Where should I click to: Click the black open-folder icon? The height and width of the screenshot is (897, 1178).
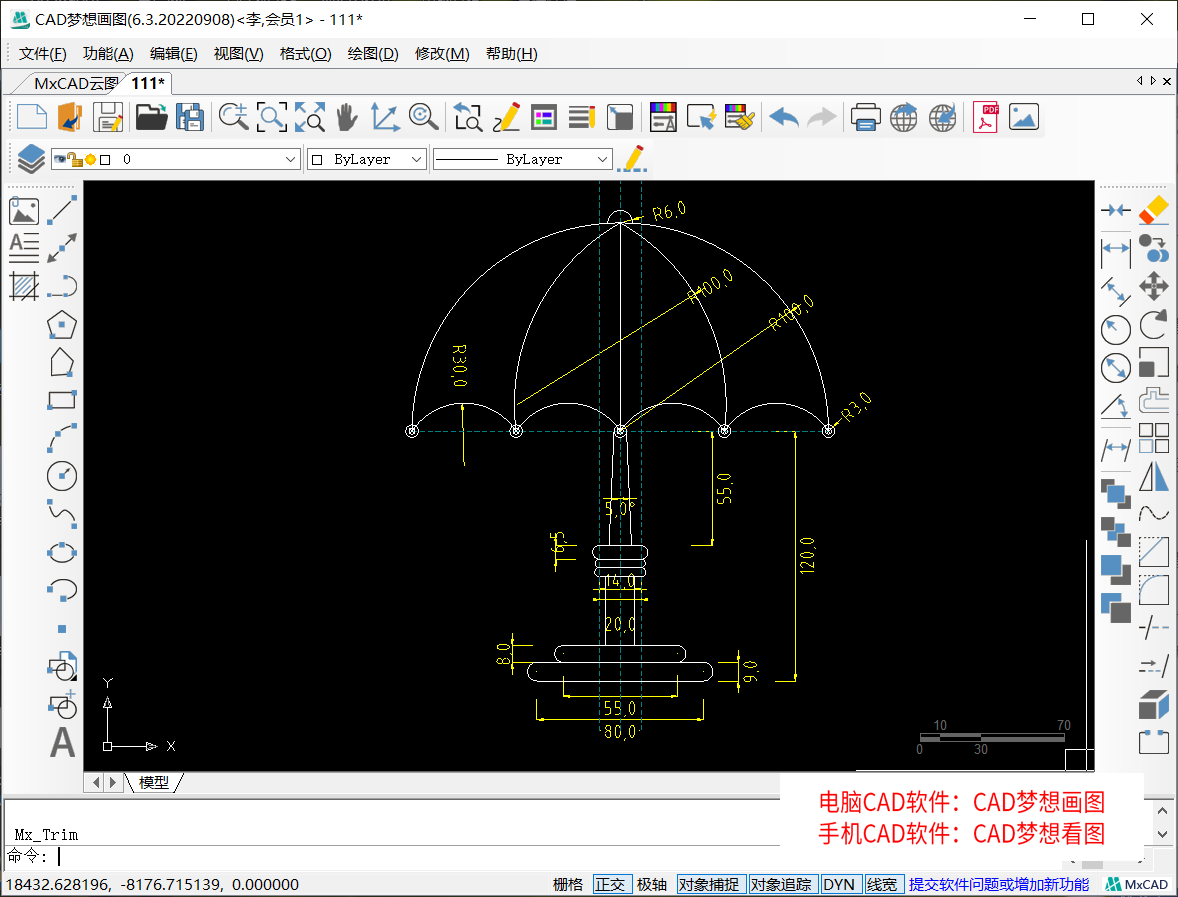(151, 117)
